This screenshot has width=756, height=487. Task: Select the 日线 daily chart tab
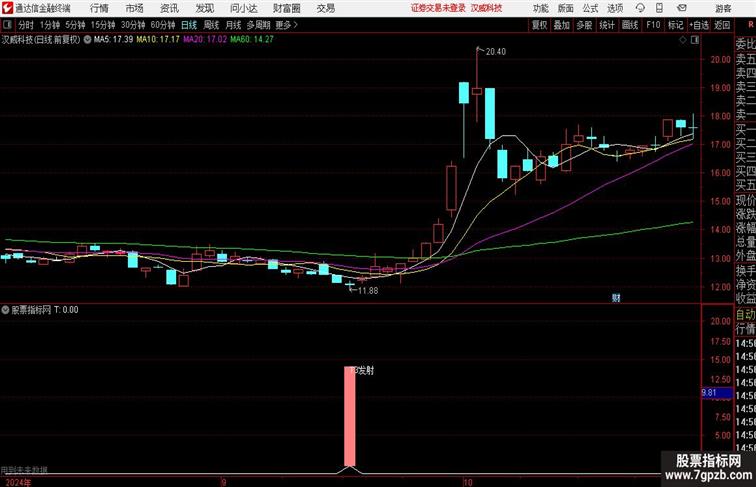point(189,25)
